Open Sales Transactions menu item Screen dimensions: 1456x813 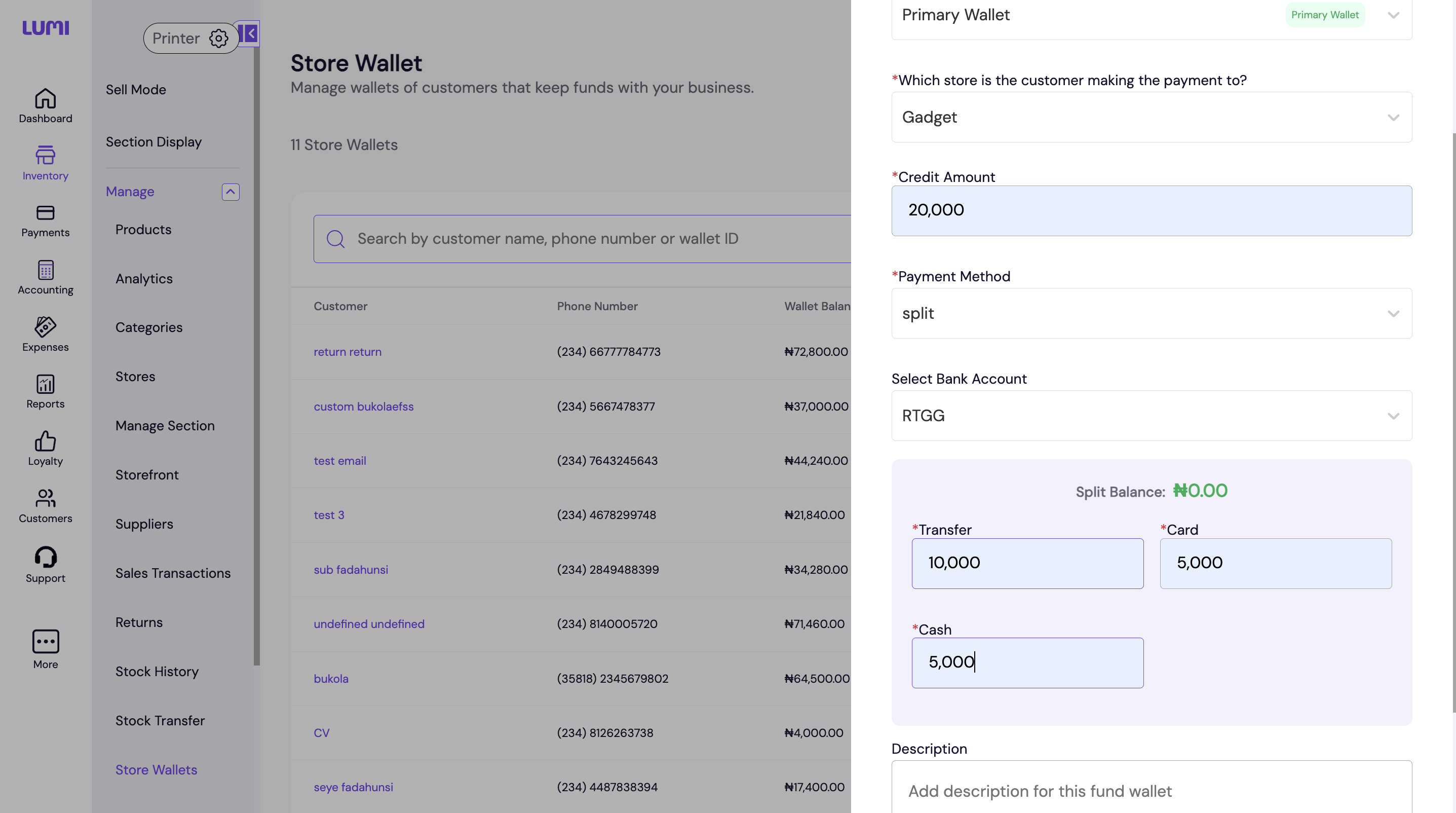point(173,573)
